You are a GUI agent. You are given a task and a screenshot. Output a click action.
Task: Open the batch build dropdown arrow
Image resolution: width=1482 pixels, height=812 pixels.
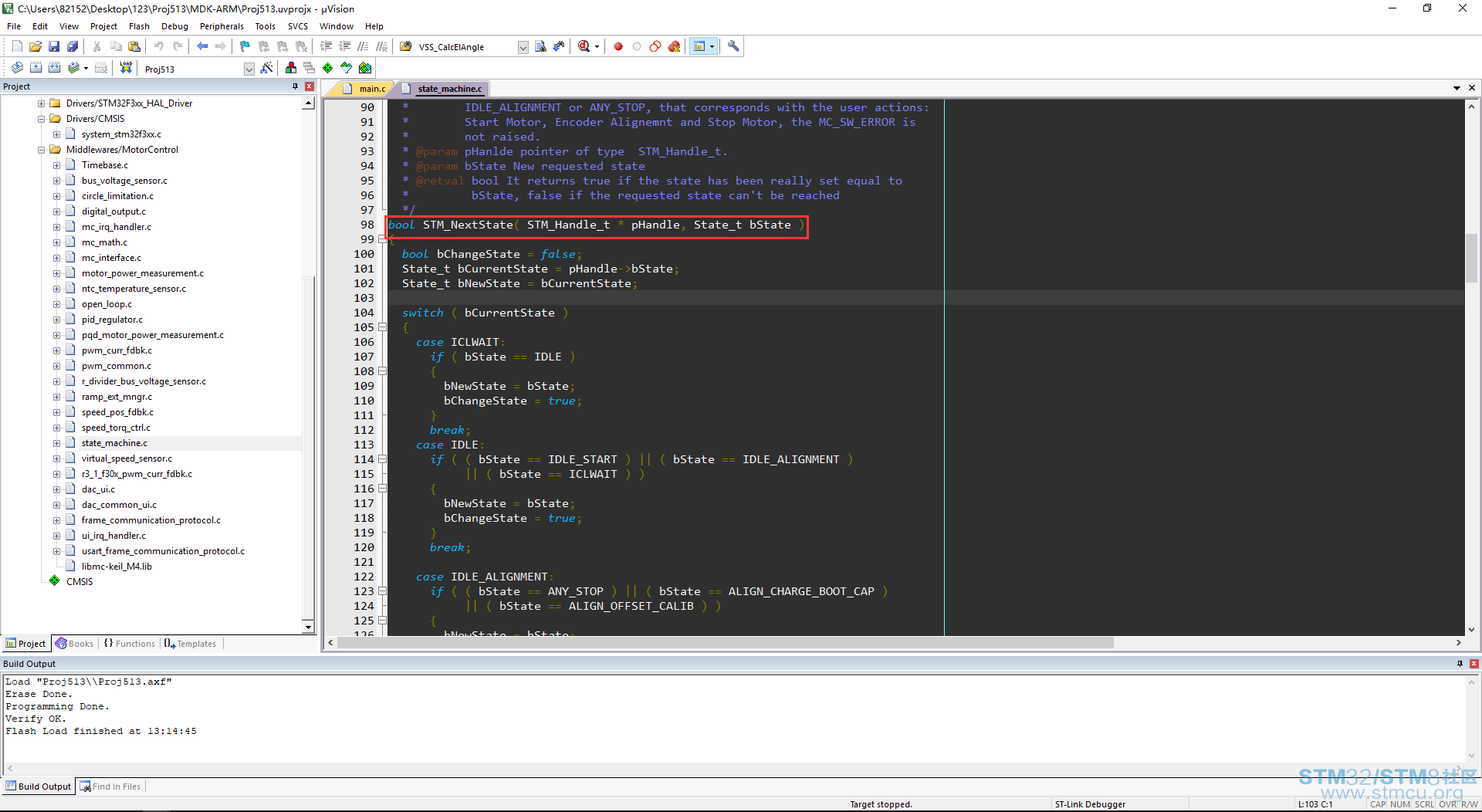point(86,69)
